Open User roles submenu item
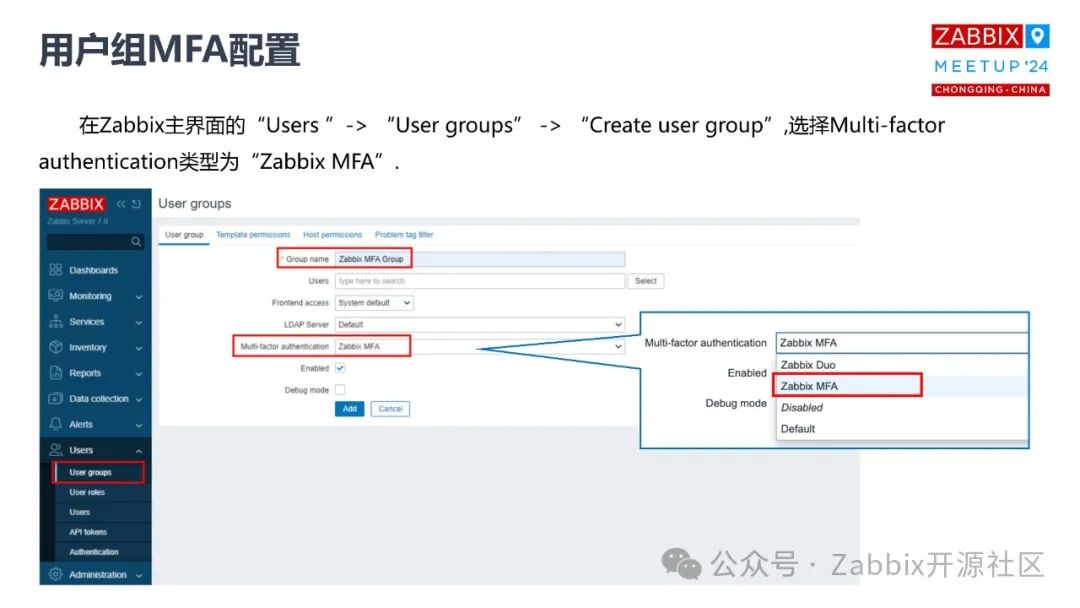Screen dimensions: 1080x608 (x=87, y=492)
